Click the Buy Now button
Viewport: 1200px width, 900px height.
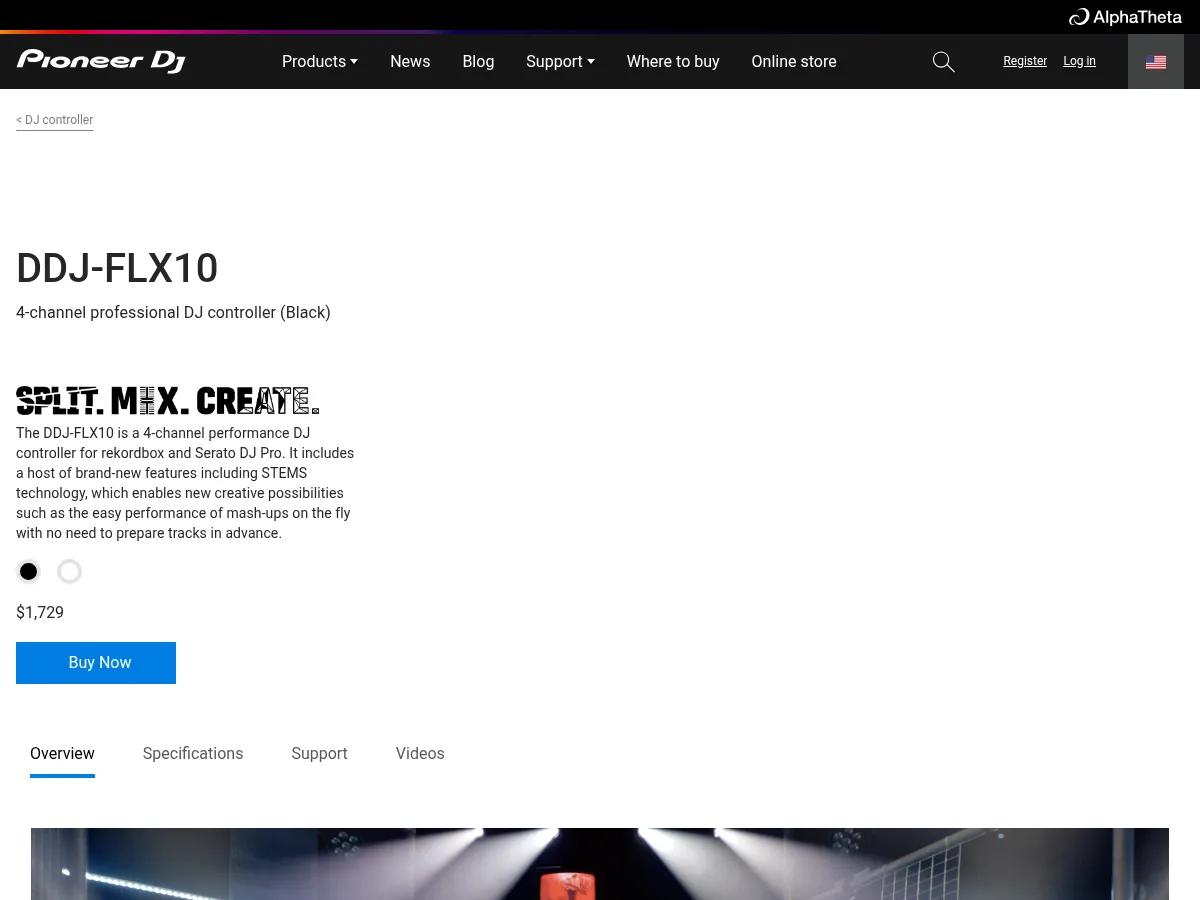coord(96,662)
